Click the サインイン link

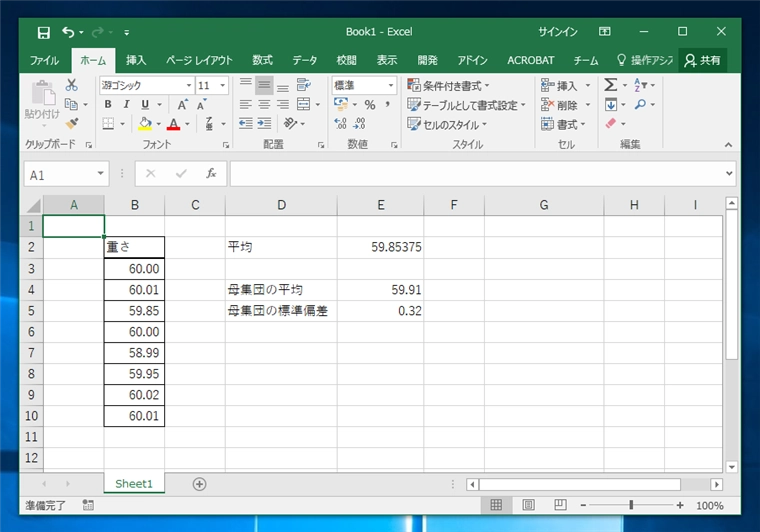558,32
